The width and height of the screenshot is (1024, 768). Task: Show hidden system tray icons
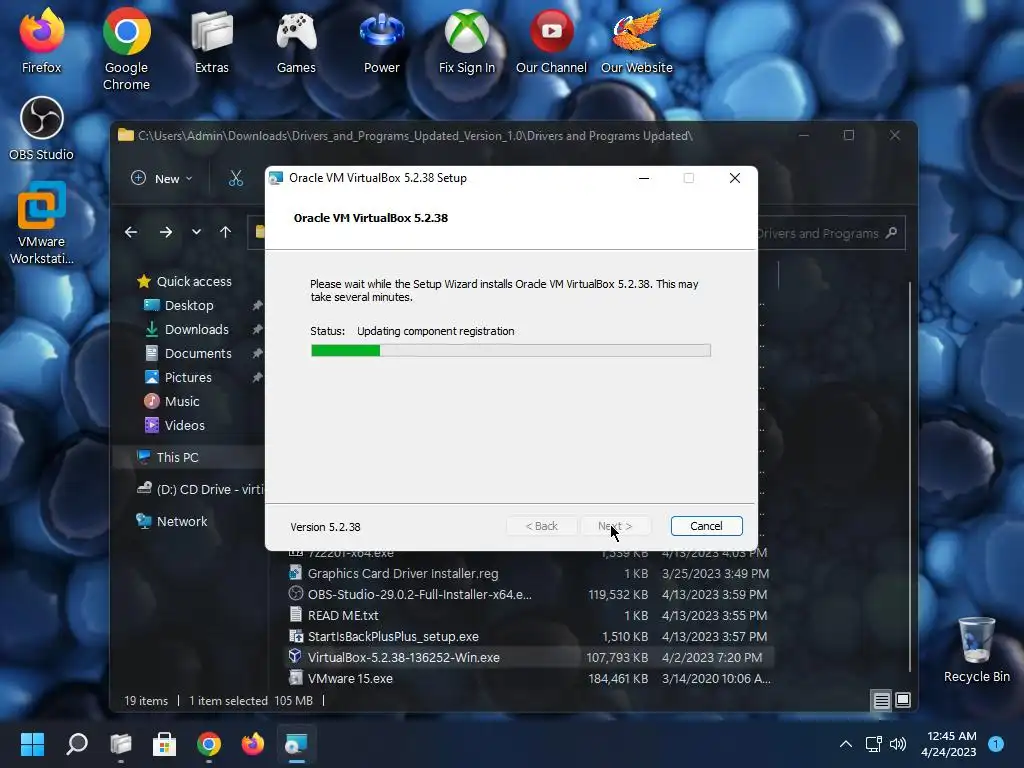845,744
